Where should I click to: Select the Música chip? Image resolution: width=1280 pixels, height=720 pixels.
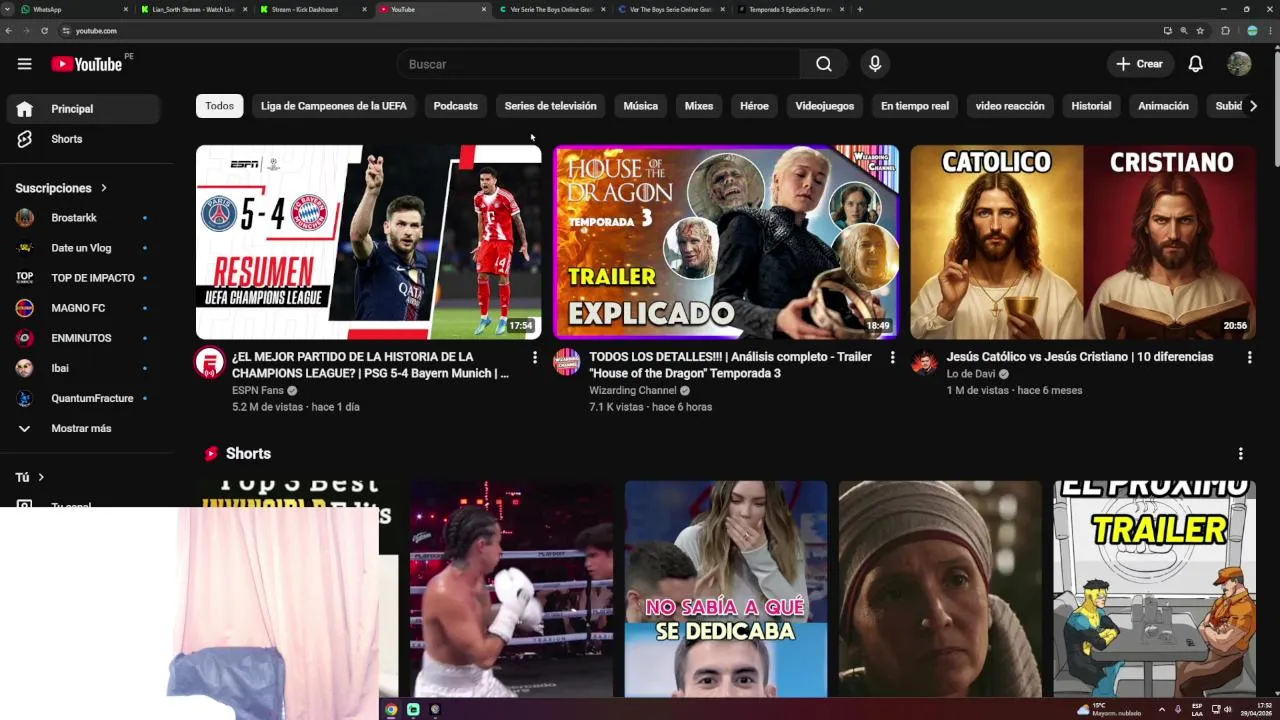641,106
